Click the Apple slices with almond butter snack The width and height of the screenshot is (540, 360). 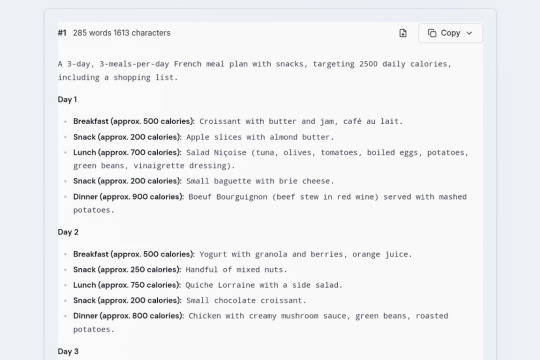coord(204,137)
